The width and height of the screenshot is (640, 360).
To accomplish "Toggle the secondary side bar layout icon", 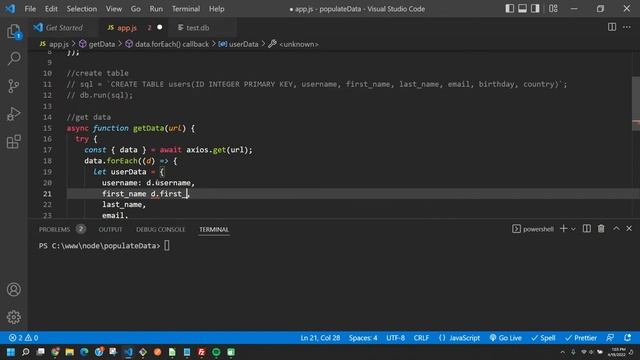I will [x=535, y=9].
